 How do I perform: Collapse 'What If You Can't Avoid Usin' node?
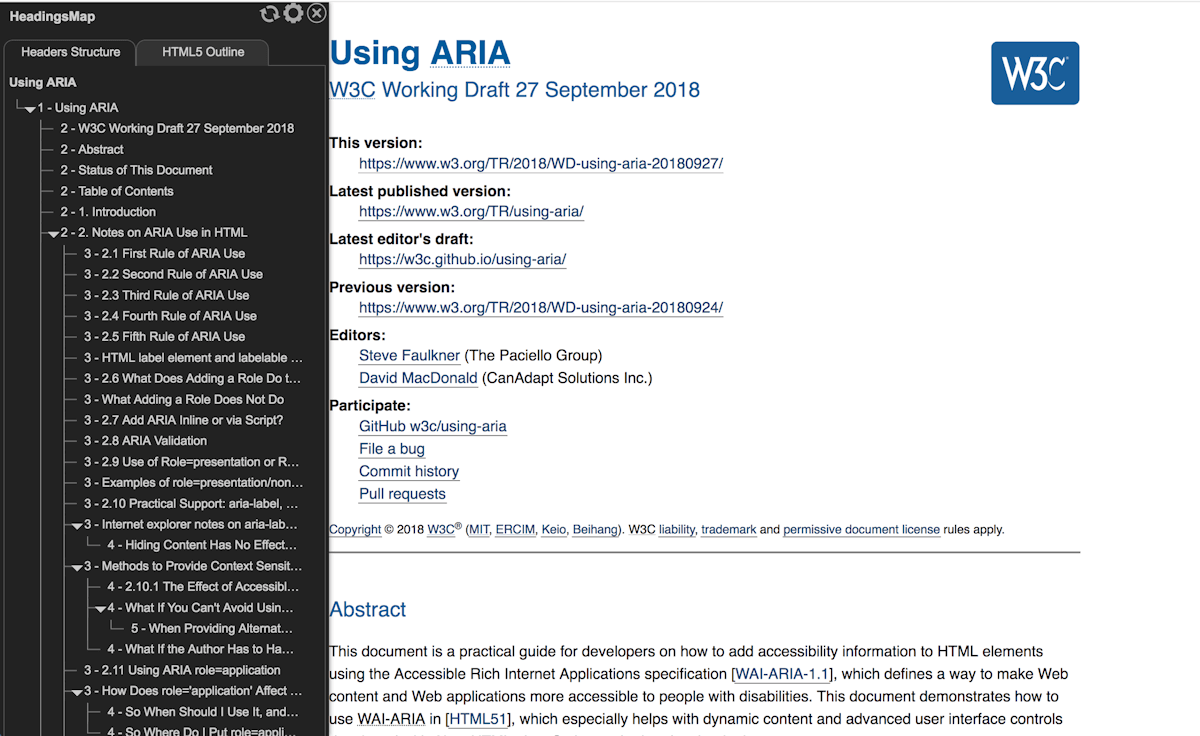click(100, 609)
